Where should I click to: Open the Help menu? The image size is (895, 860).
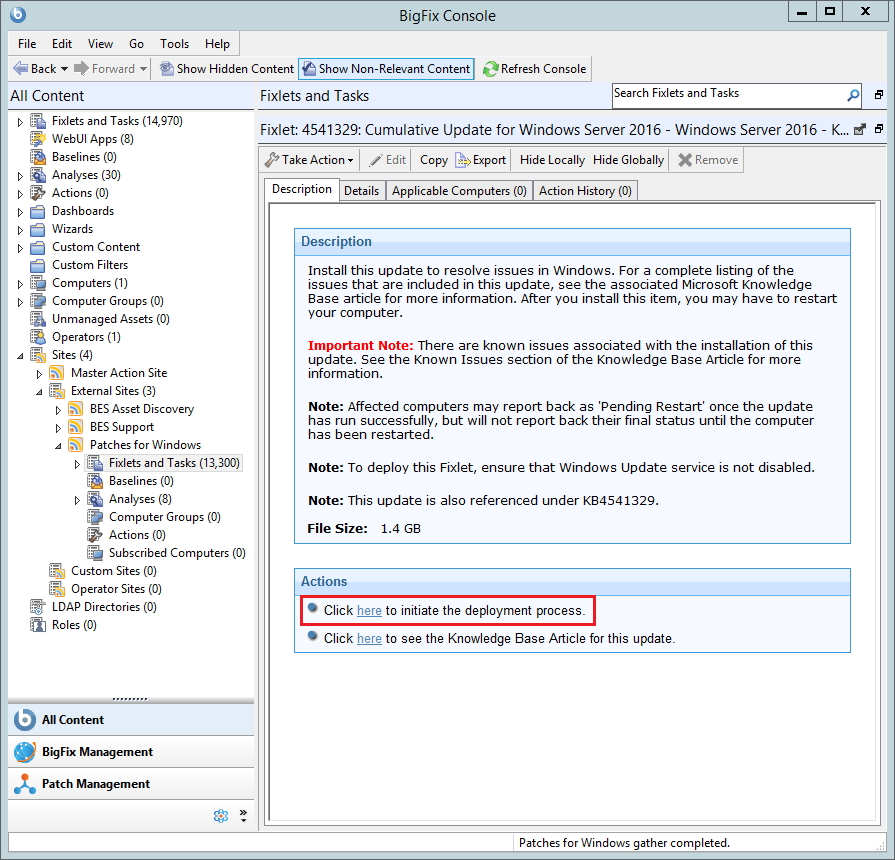tap(217, 44)
